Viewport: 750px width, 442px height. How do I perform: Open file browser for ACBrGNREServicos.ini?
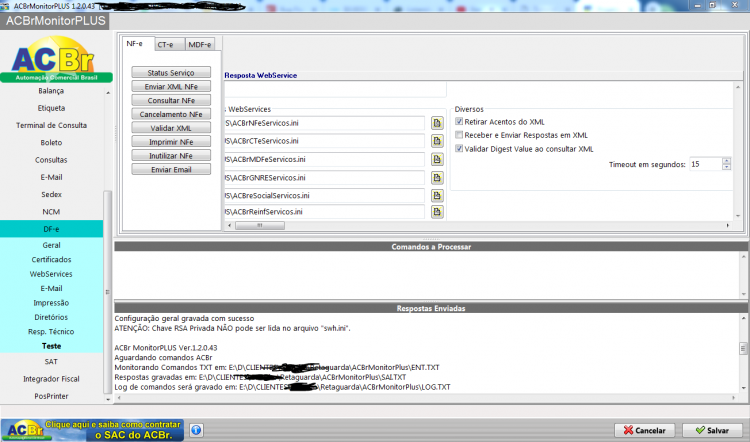pos(437,178)
